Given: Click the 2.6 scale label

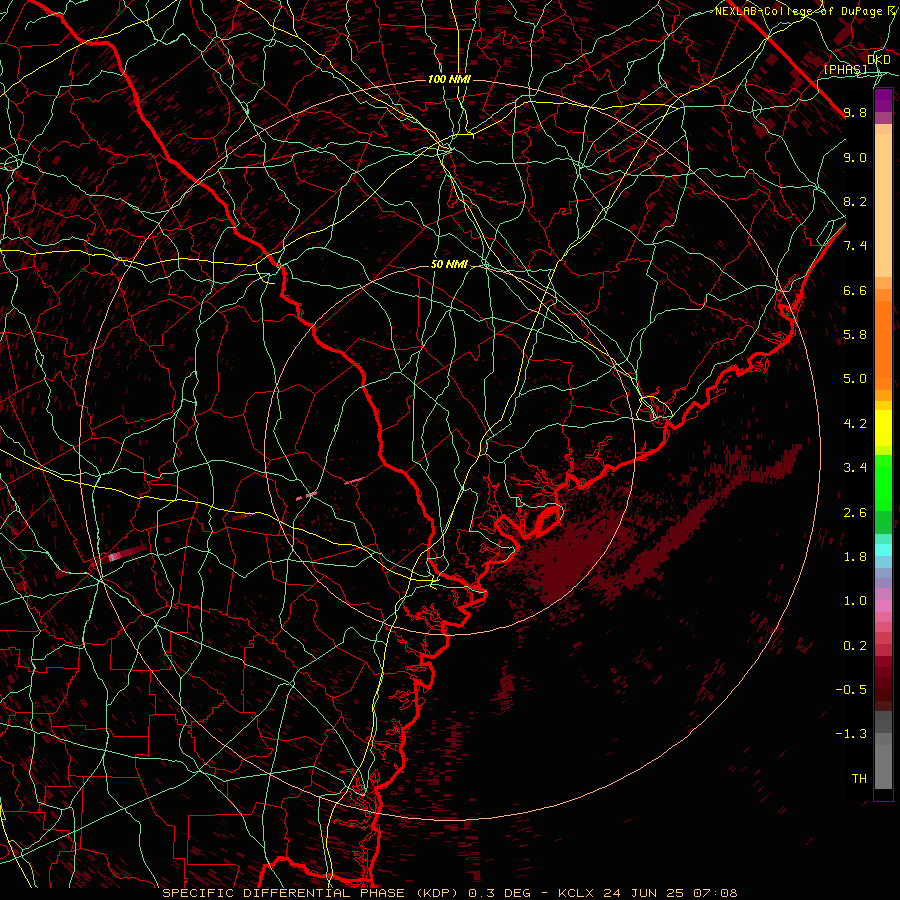Looking at the screenshot, I should click(855, 513).
